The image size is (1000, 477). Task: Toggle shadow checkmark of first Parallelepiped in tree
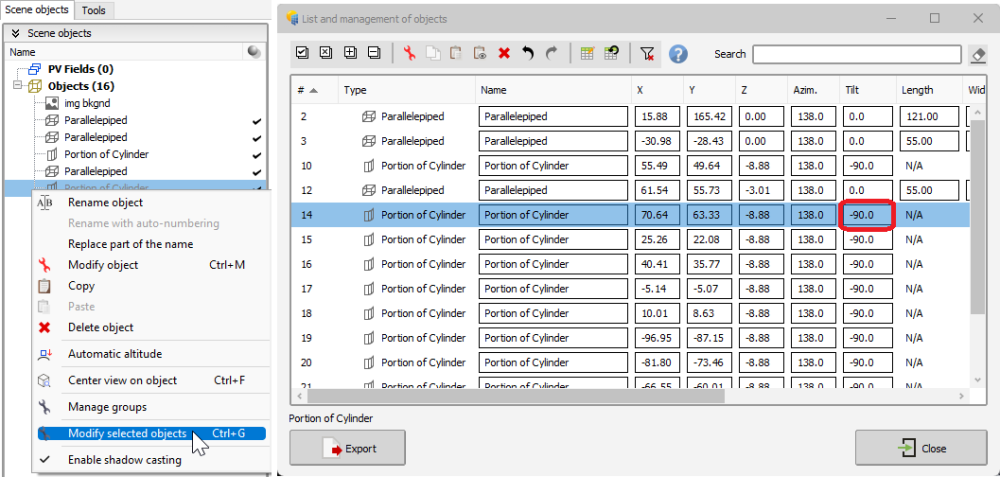257,120
